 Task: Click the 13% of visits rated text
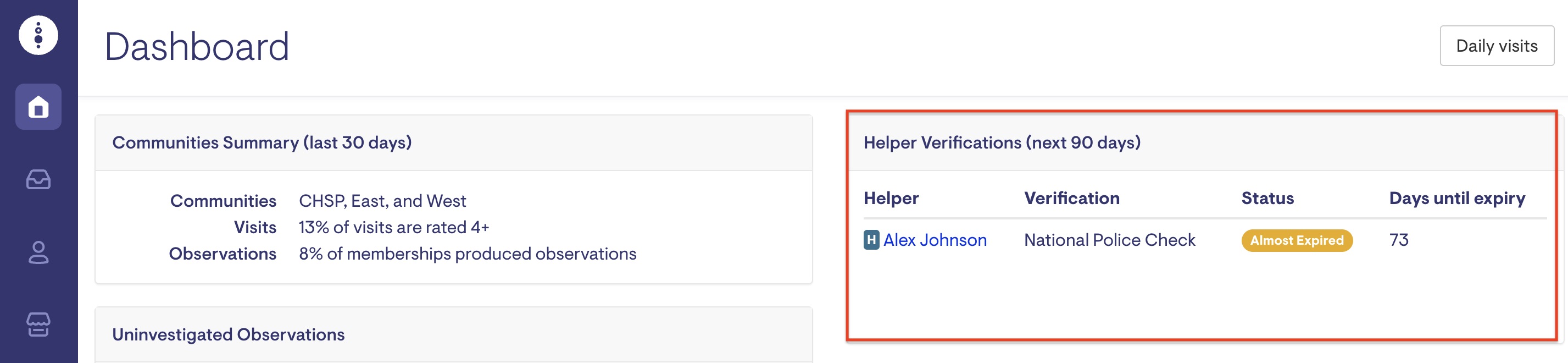[393, 227]
